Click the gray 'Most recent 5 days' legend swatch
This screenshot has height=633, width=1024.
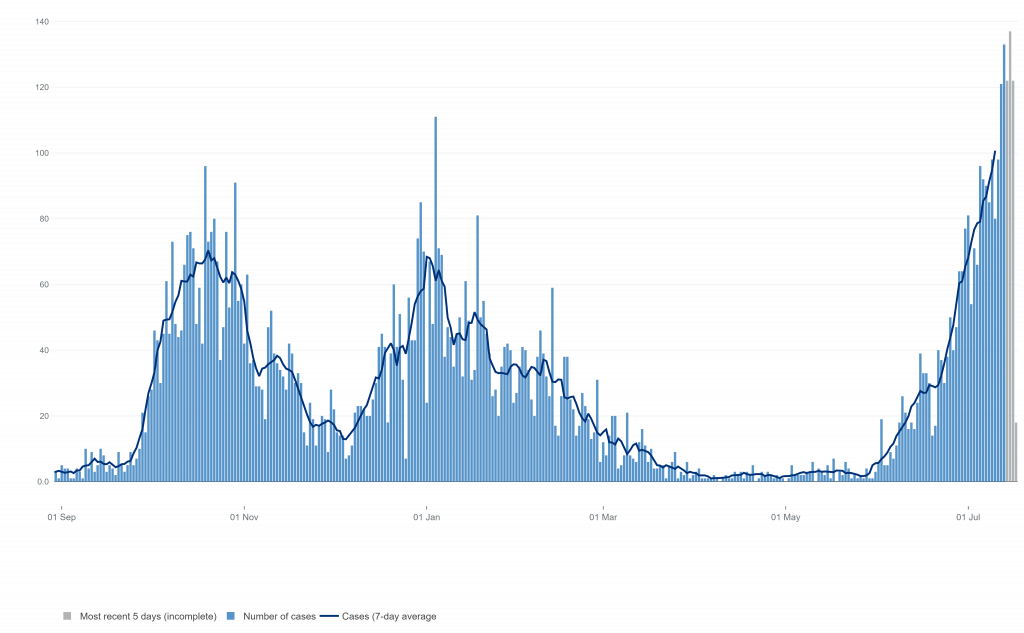tap(68, 616)
